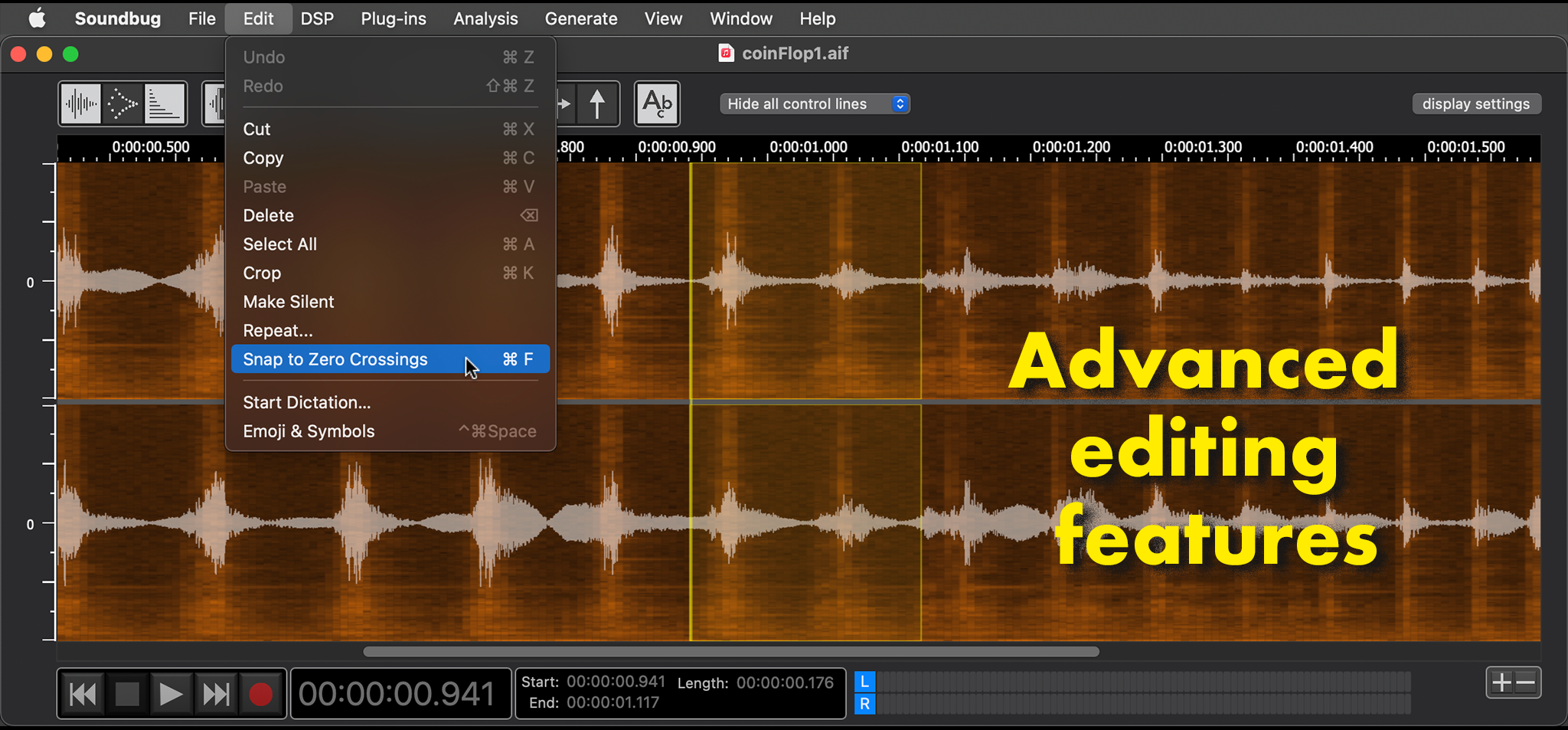Image resolution: width=1568 pixels, height=730 pixels.
Task: Choose Repeat... from the Edit menu
Action: click(390, 331)
